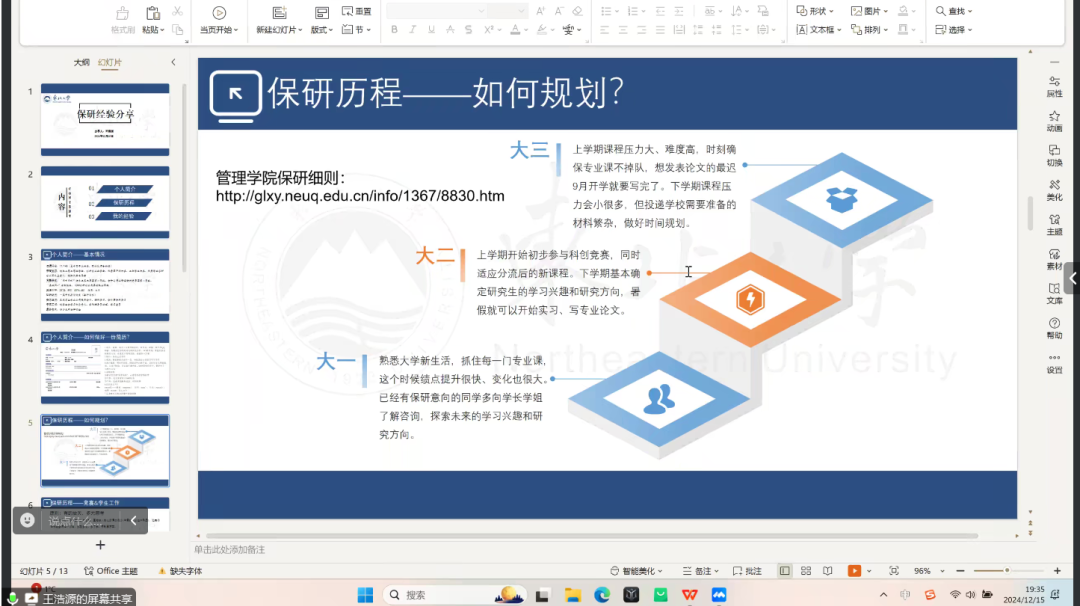
Task: Open the Library (文库) side panel
Action: pos(1054,294)
